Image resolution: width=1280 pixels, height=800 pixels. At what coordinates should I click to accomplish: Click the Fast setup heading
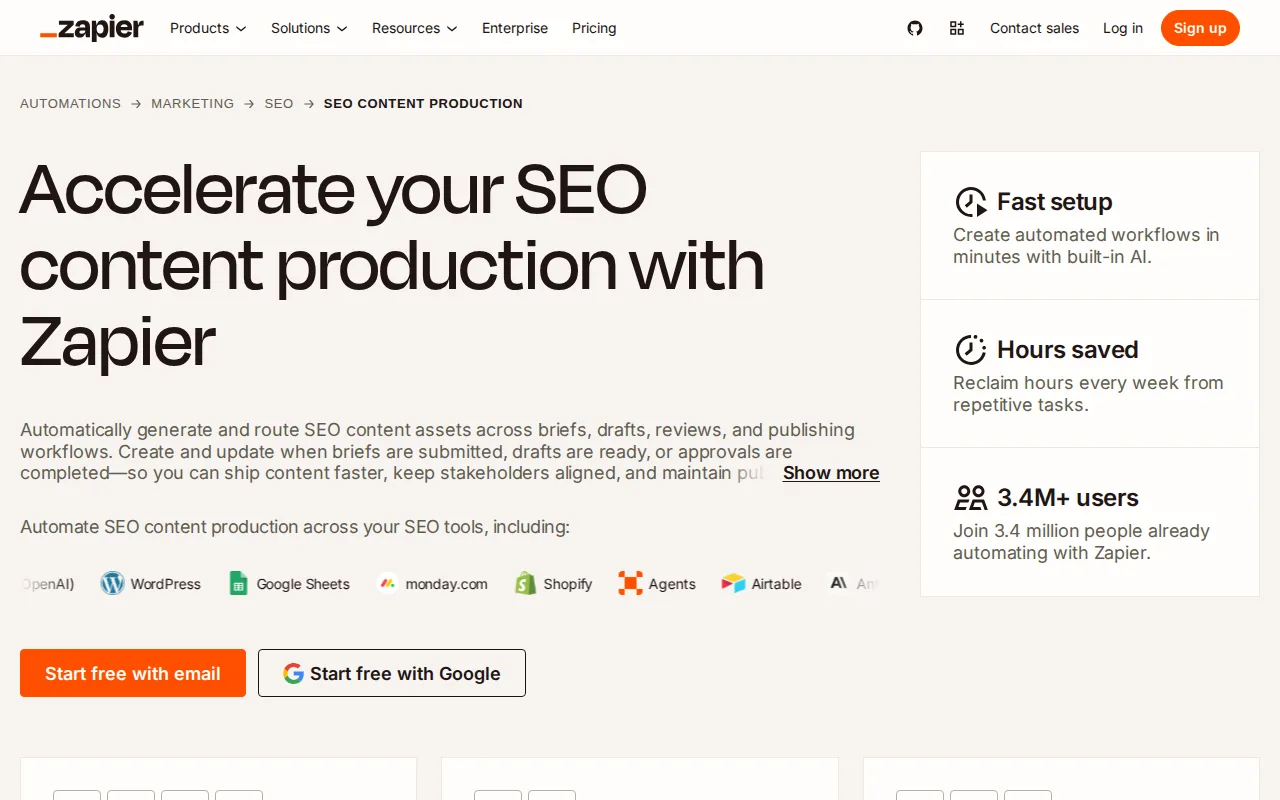tap(1055, 202)
